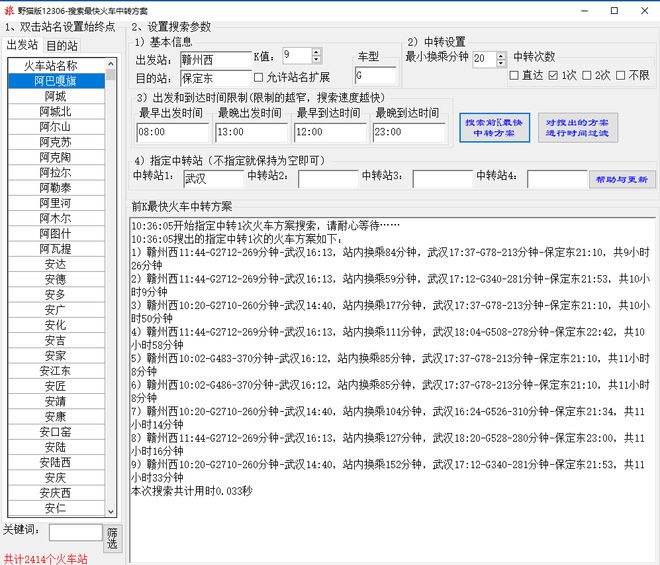Viewport: 660px width, 565px height.
Task: Click the 车型 input field
Action: tap(375, 76)
